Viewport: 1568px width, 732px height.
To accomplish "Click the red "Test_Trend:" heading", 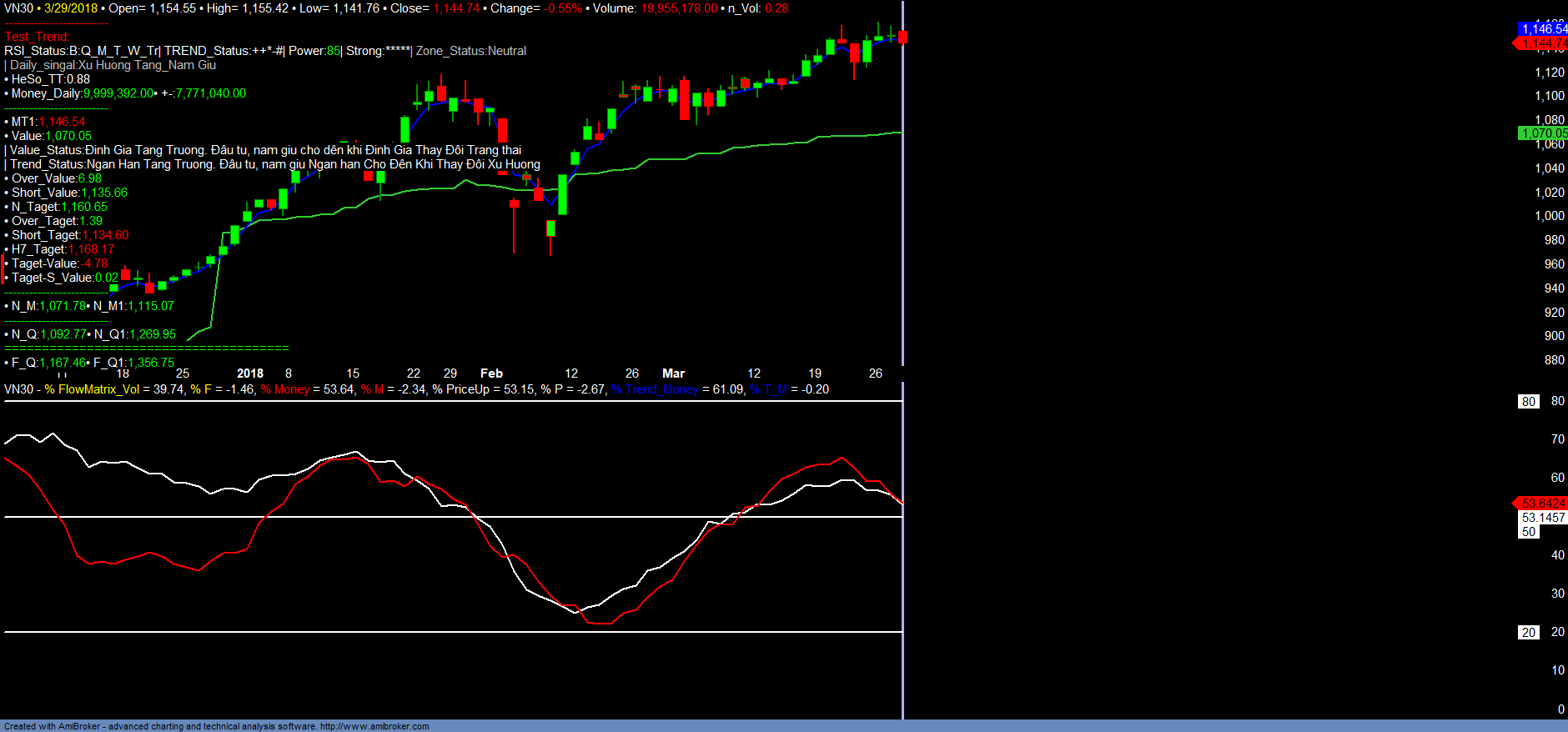I will (37, 37).
